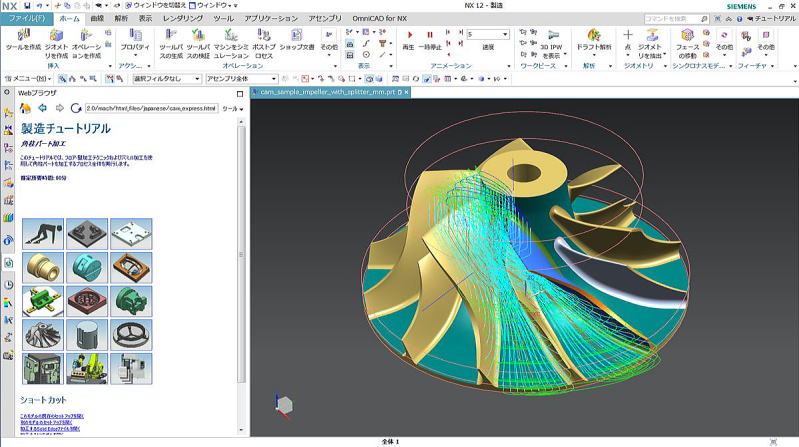
Task: Open the History clock icon in resource bar
Action: coord(8,285)
